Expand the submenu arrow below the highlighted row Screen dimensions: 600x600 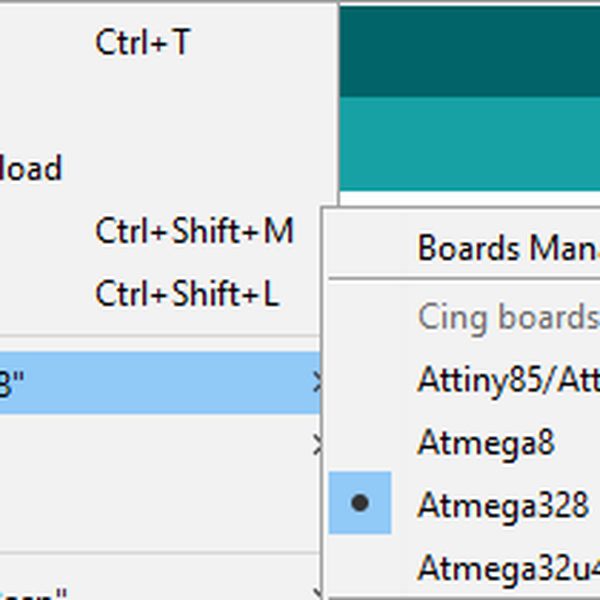click(317, 444)
